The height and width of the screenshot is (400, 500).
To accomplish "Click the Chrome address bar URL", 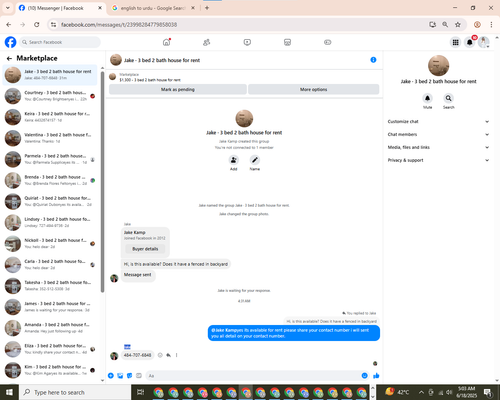I will [x=119, y=24].
